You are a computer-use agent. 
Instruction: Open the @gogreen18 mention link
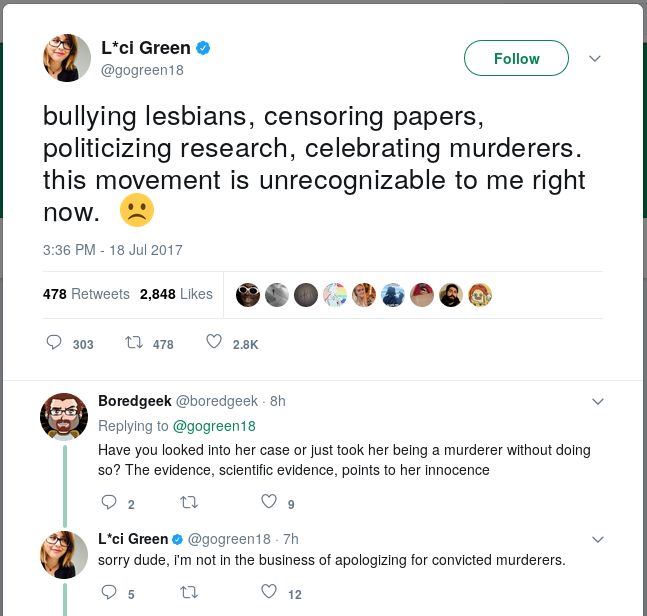214,426
